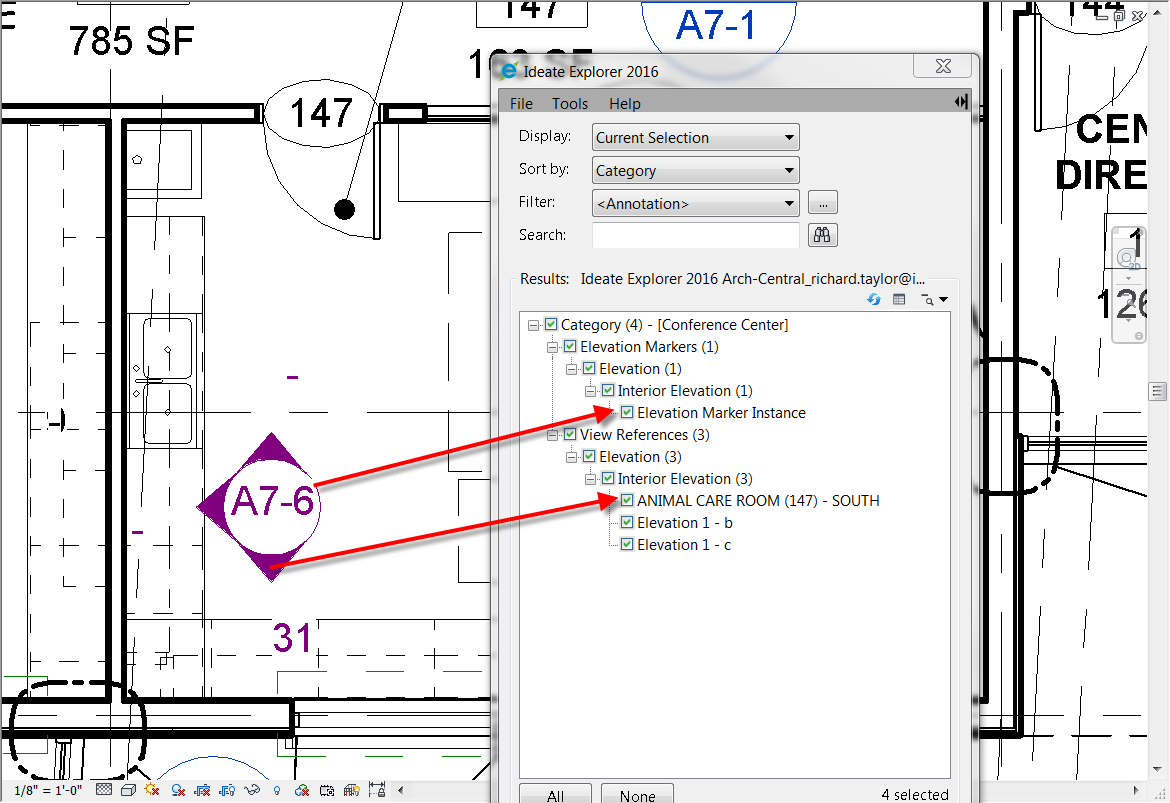Refresh the results list

click(x=873, y=299)
